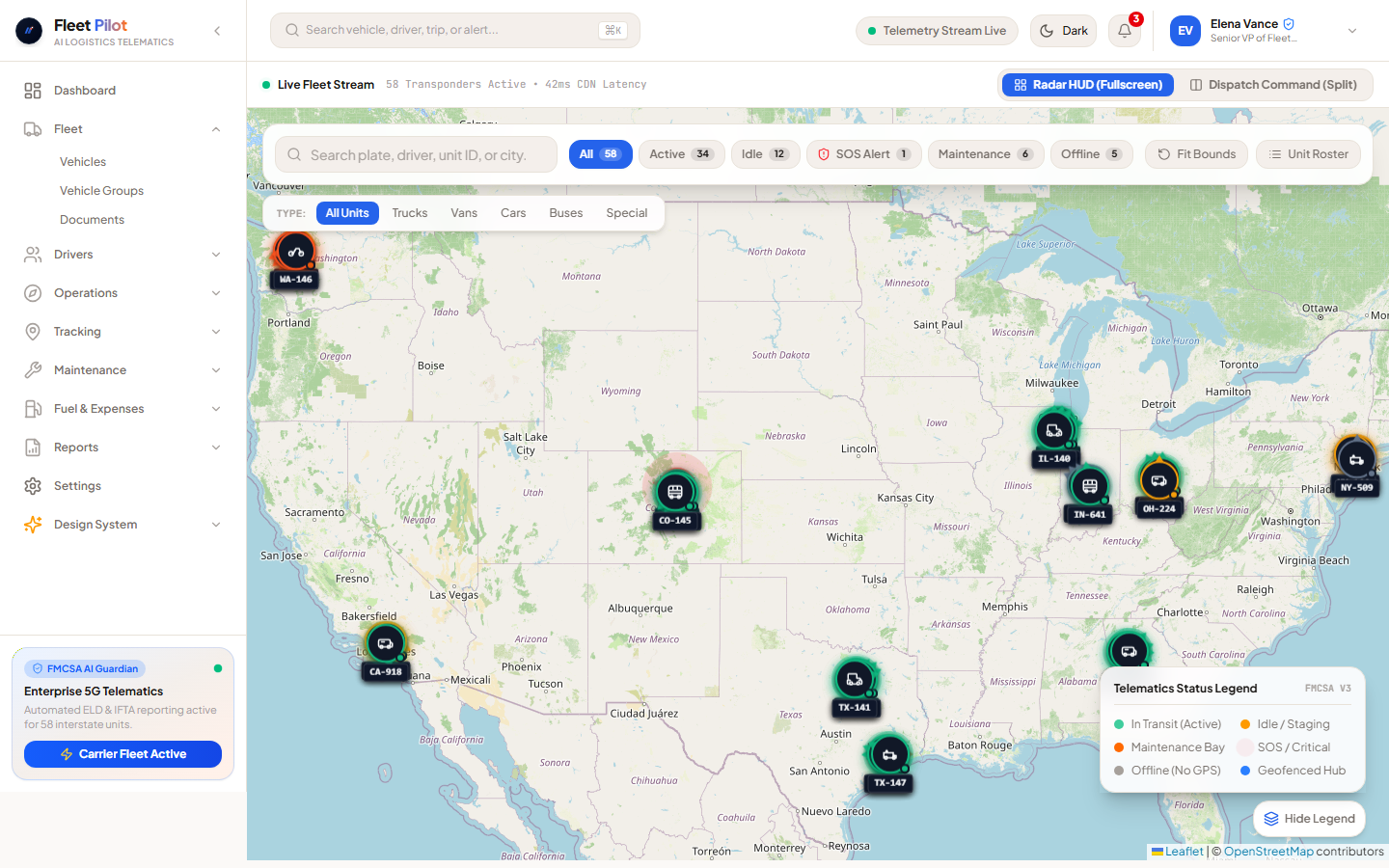Image resolution: width=1389 pixels, height=868 pixels.
Task: Click the Fleet Pilot logo icon
Action: click(29, 31)
